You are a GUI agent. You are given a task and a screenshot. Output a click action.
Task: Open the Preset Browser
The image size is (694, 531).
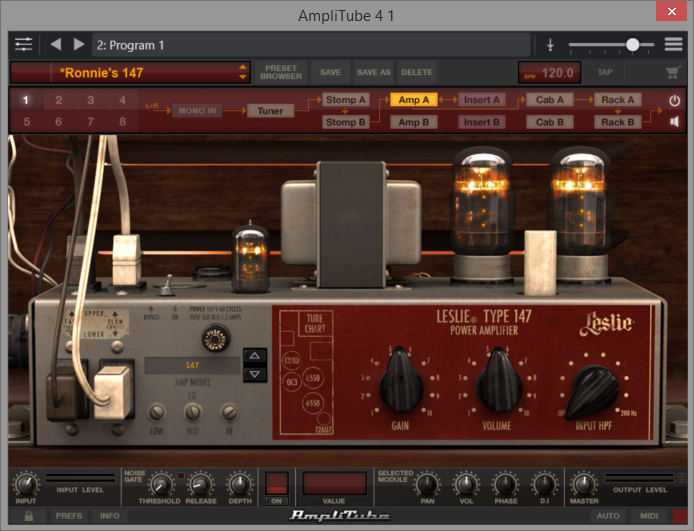point(281,72)
